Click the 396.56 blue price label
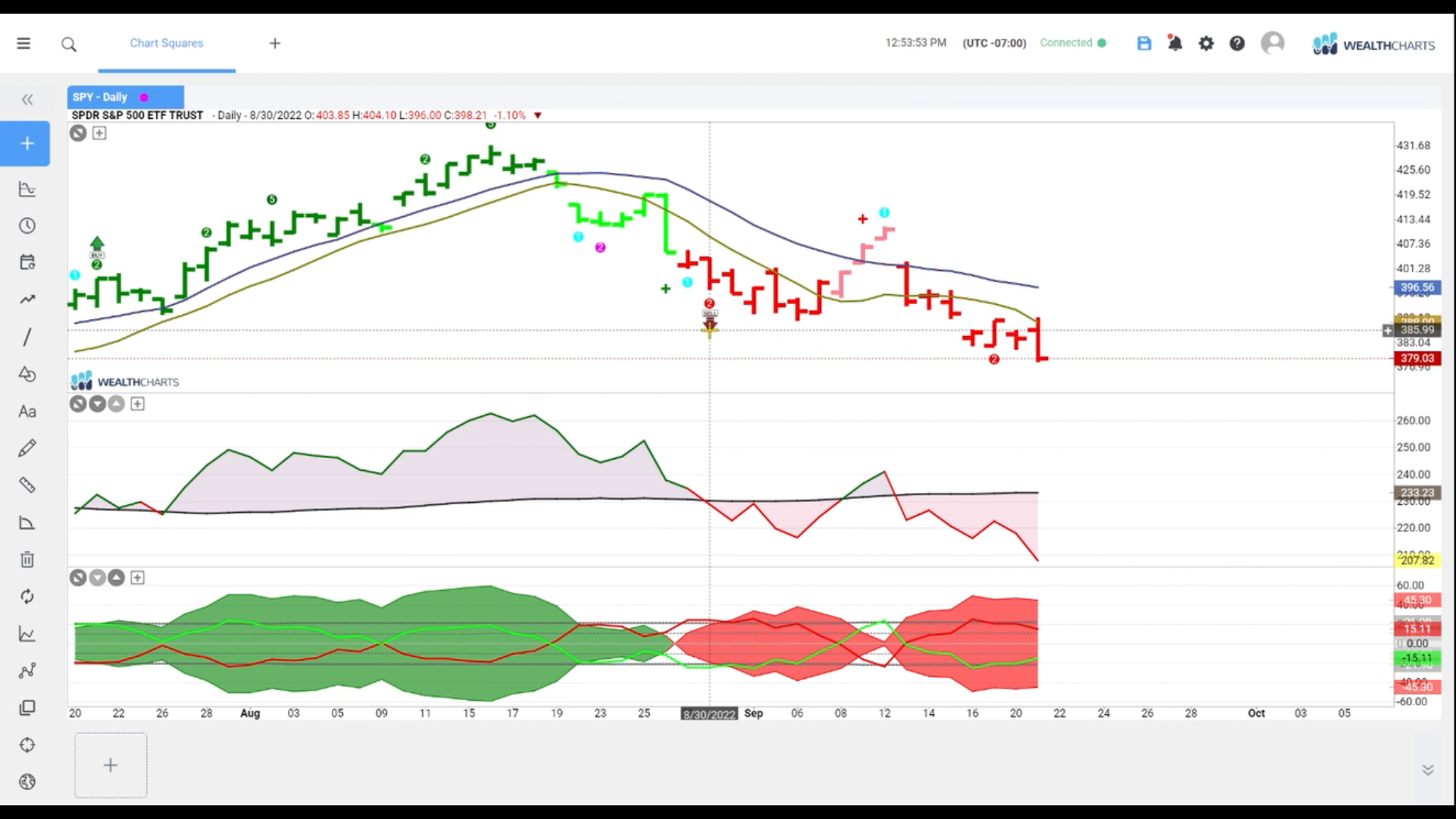1456x819 pixels. coord(1416,287)
